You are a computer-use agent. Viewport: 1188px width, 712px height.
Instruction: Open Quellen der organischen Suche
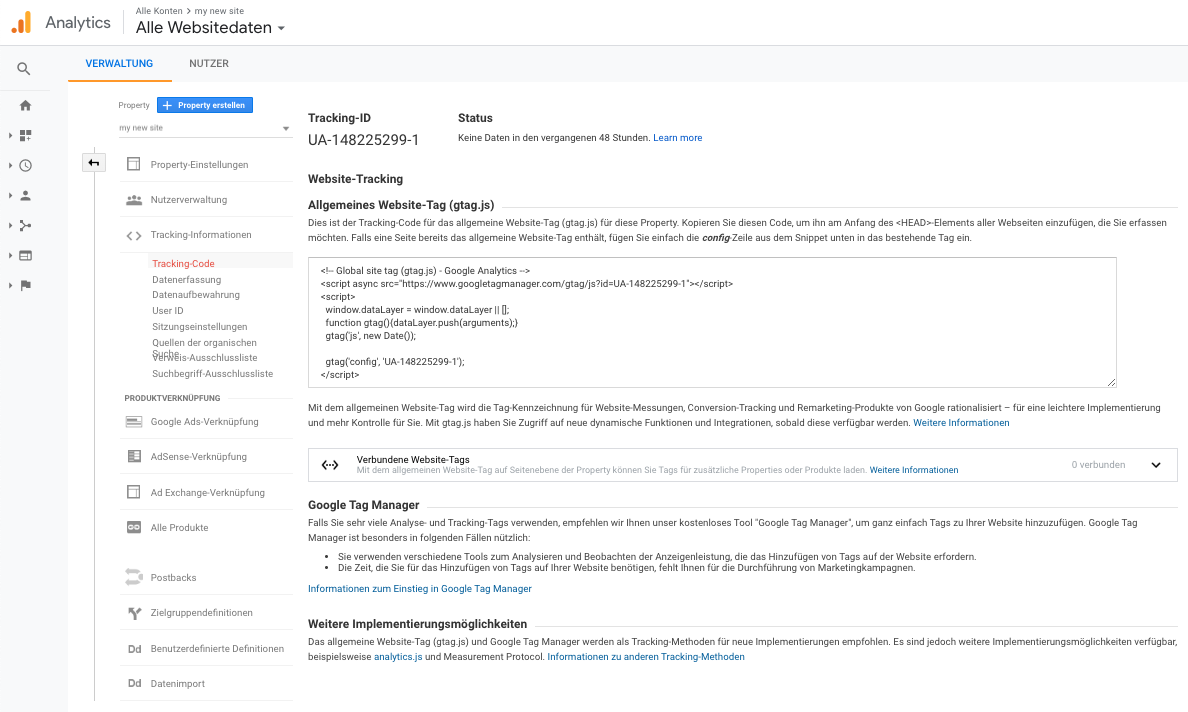point(205,342)
